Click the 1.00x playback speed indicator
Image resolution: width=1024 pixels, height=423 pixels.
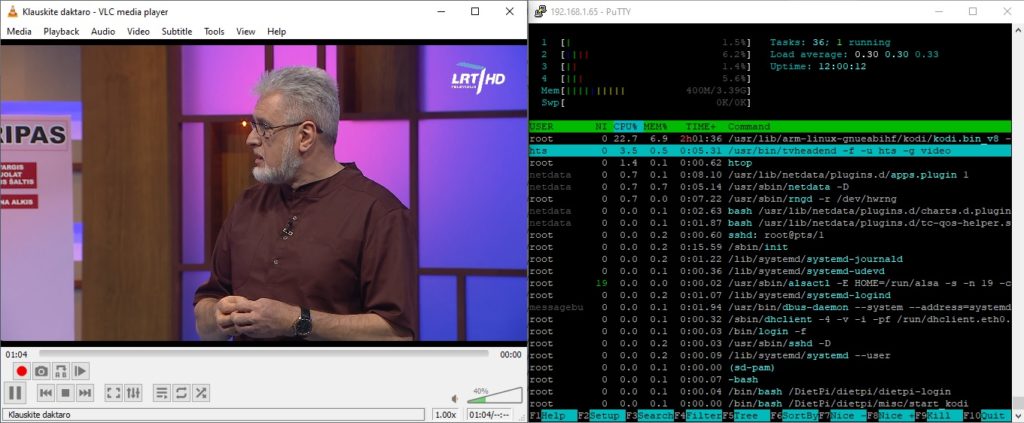(x=446, y=415)
